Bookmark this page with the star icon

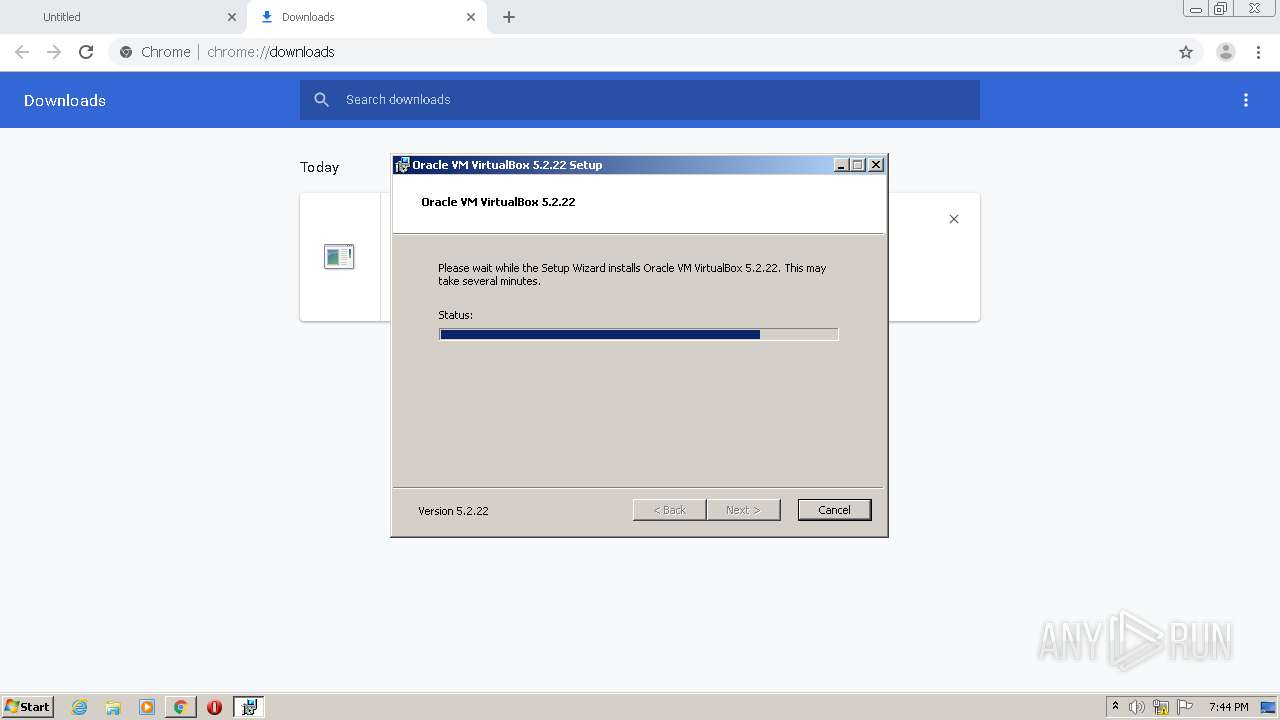point(1186,52)
